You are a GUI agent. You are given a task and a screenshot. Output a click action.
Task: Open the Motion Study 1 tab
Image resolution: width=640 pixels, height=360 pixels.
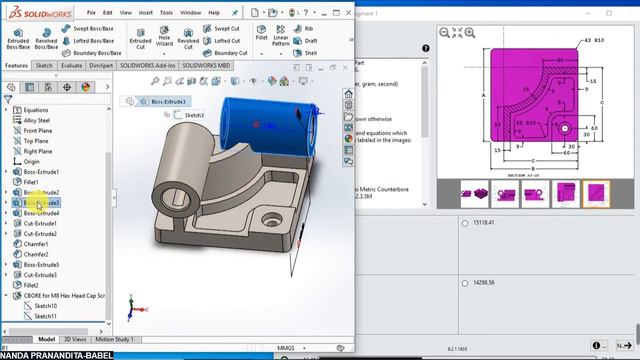coord(114,339)
